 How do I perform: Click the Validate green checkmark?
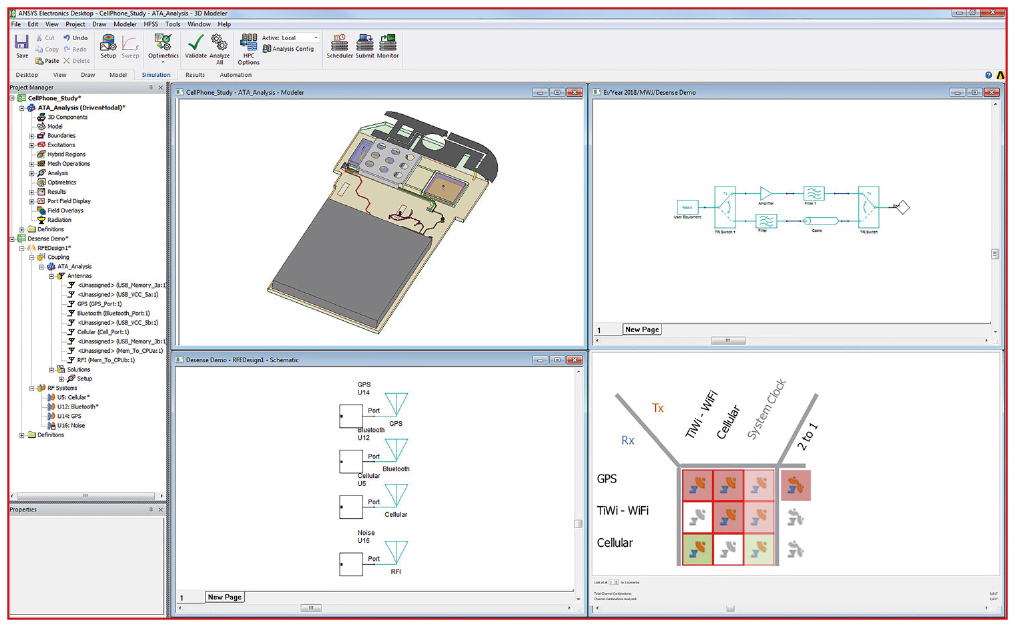(x=195, y=43)
